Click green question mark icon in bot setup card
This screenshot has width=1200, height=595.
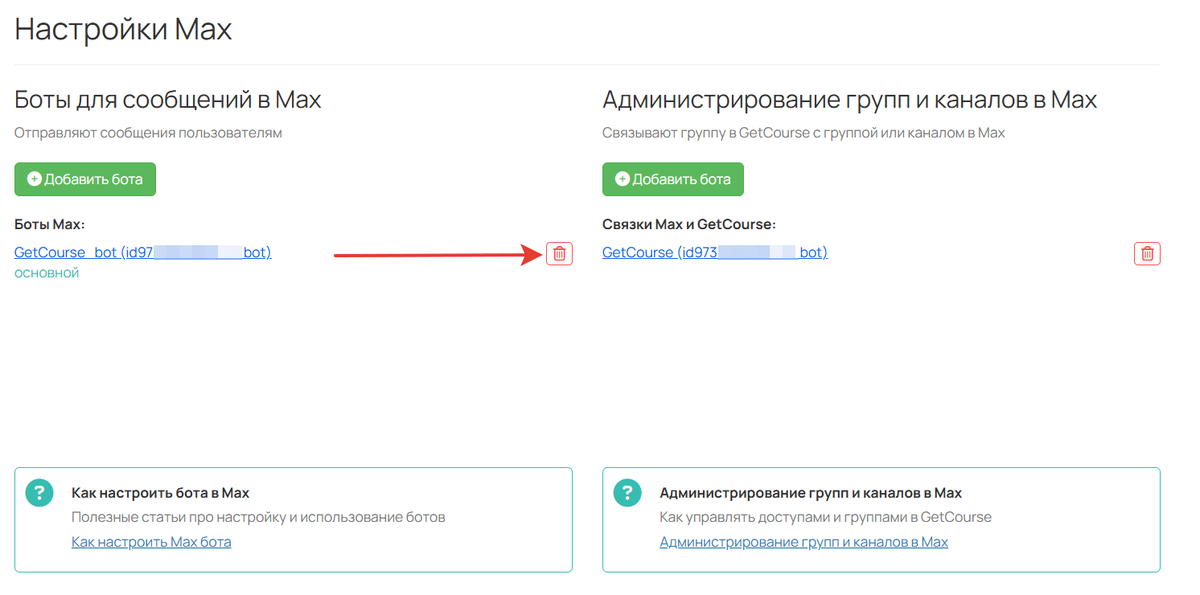point(38,492)
